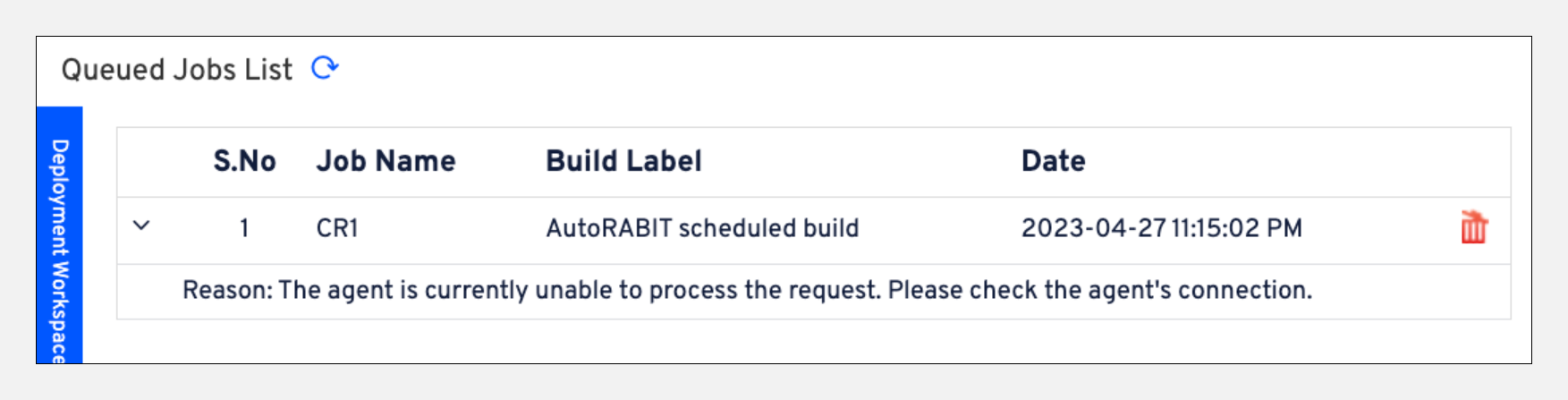Click the Date column header
This screenshot has height=400, width=1568.
1053,161
